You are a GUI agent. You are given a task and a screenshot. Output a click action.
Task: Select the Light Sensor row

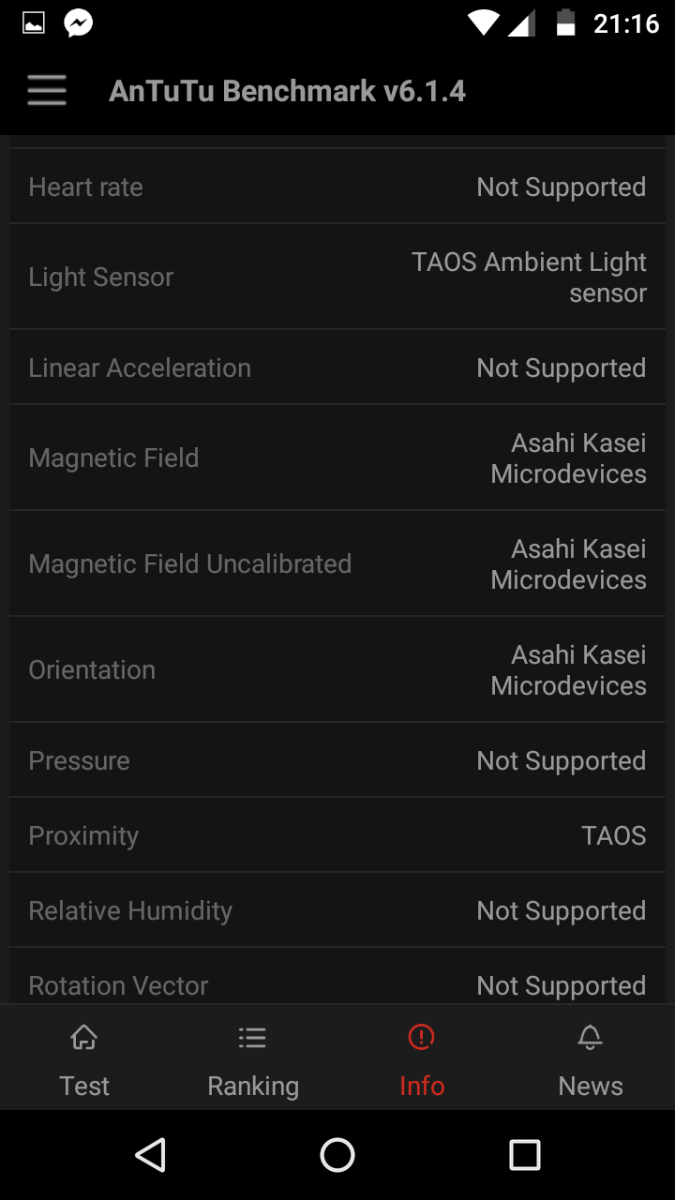point(337,277)
